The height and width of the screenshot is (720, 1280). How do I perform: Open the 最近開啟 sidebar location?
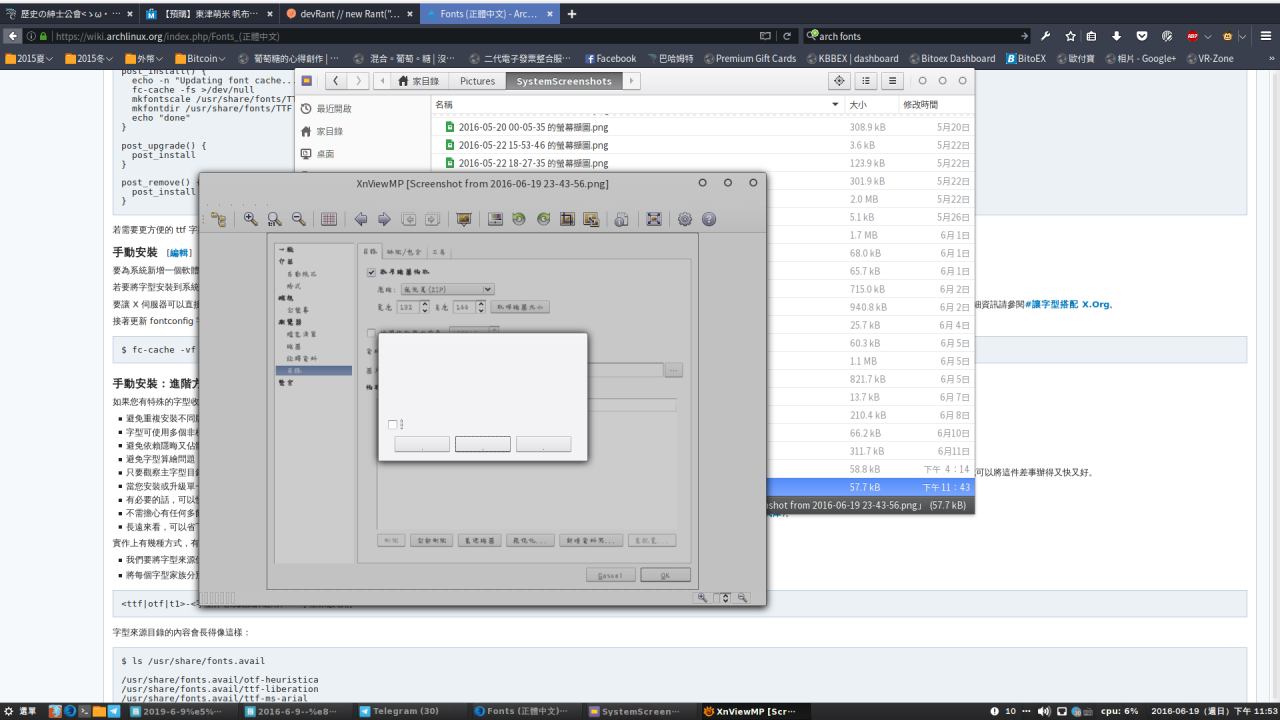pos(333,108)
